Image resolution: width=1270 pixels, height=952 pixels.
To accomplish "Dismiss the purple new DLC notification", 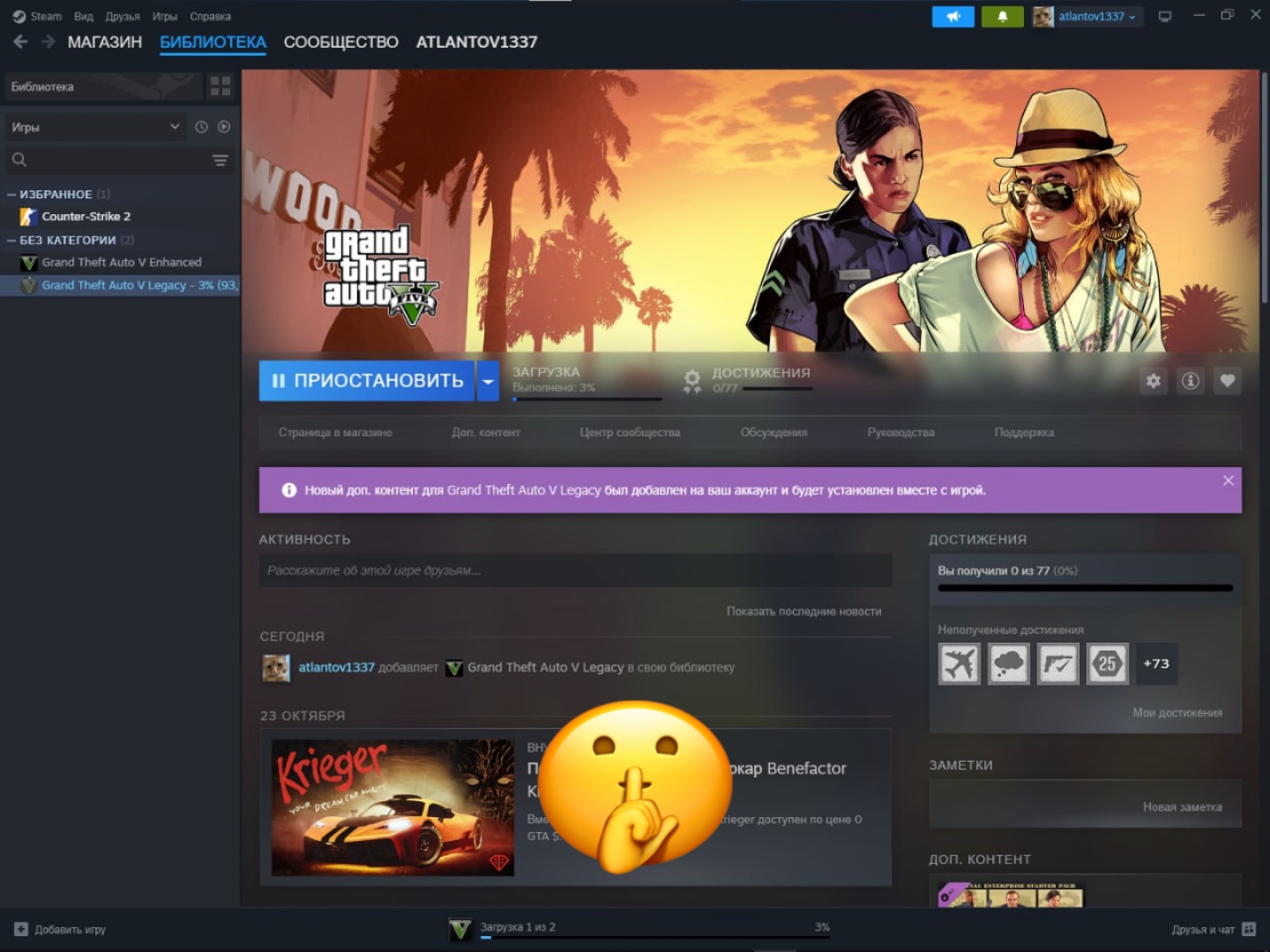I will [1229, 480].
